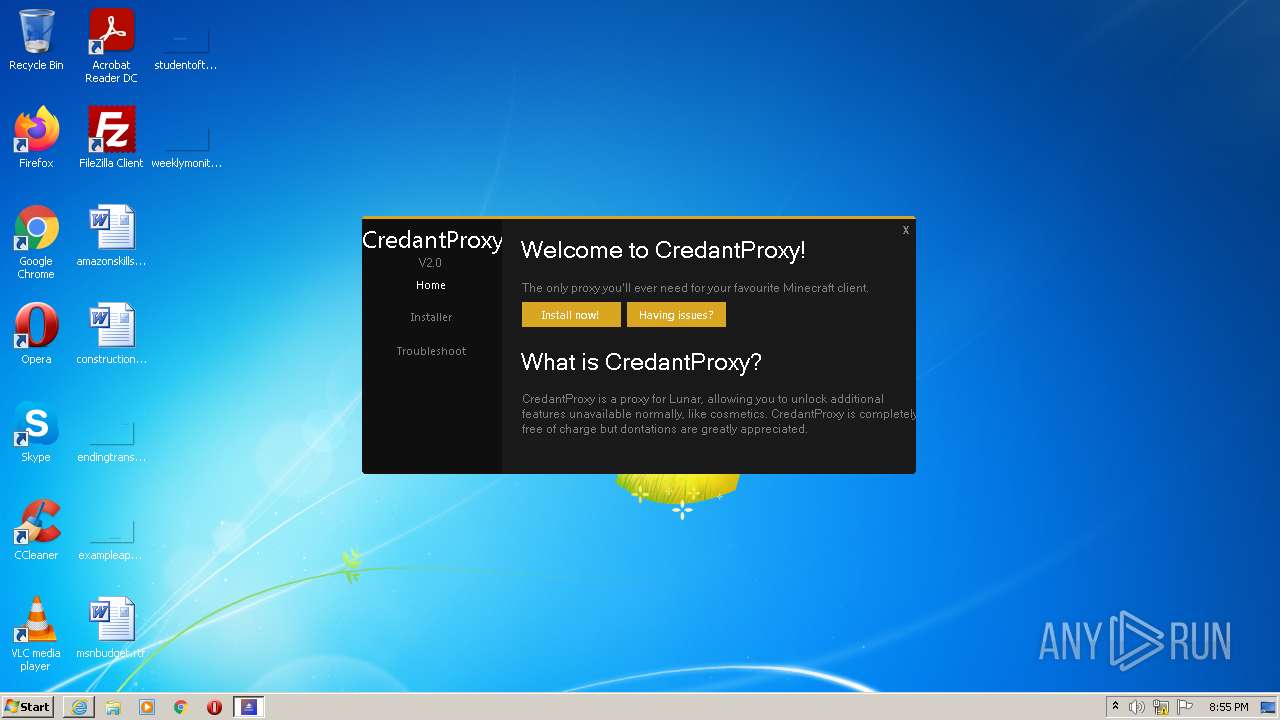Select the msnbudget.rtf document icon
The width and height of the screenshot is (1280, 720).
[x=111, y=628]
